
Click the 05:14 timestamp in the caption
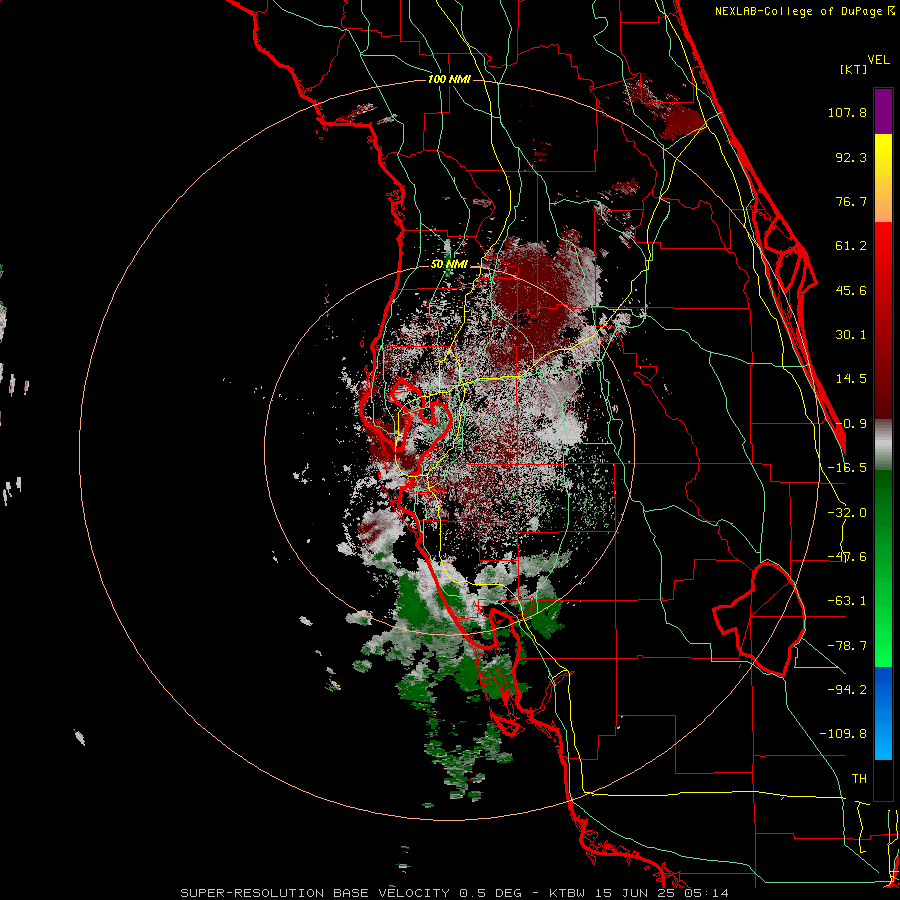[707, 893]
